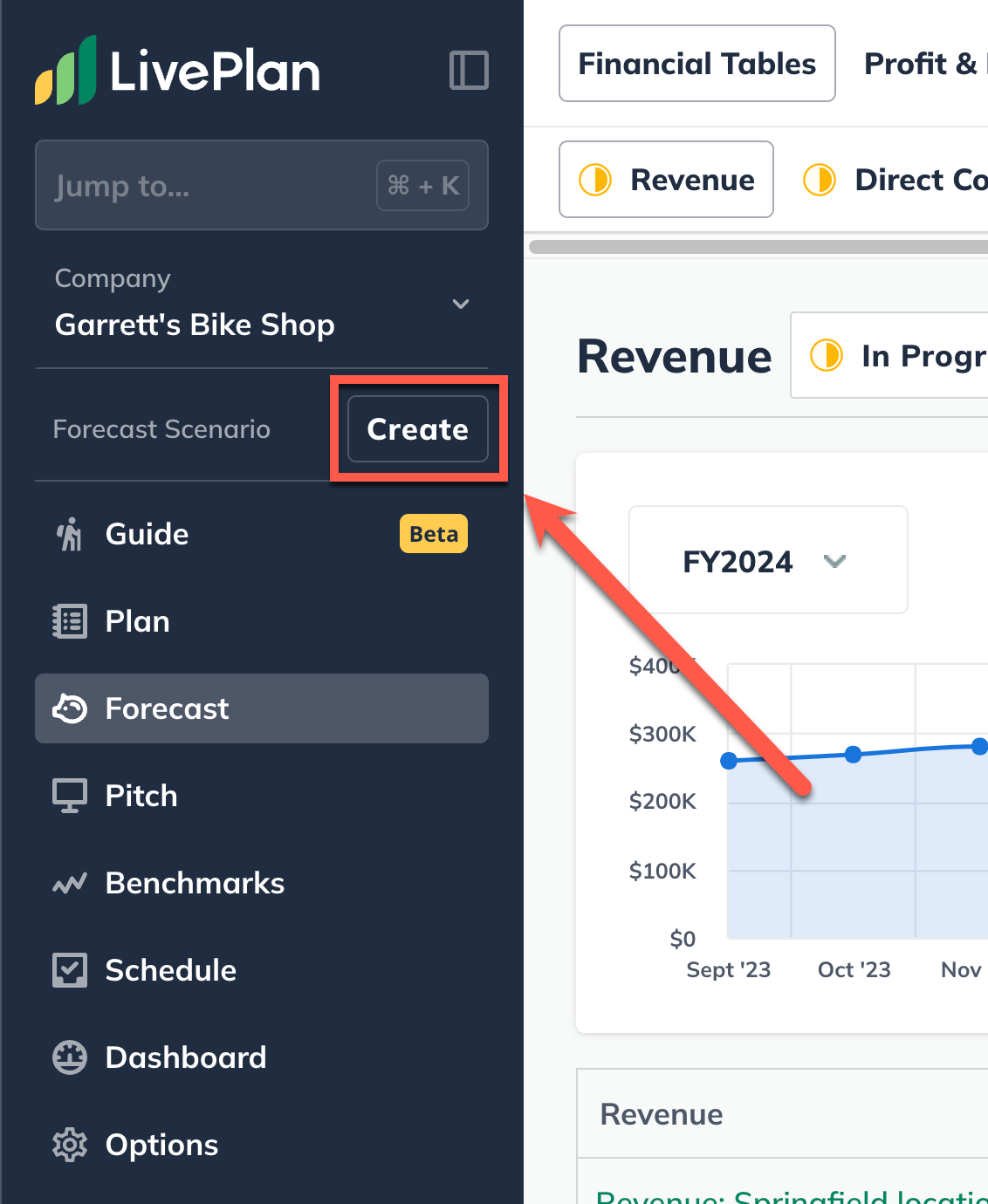988x1204 pixels.
Task: Click the Forecast Scenario label
Action: click(161, 429)
